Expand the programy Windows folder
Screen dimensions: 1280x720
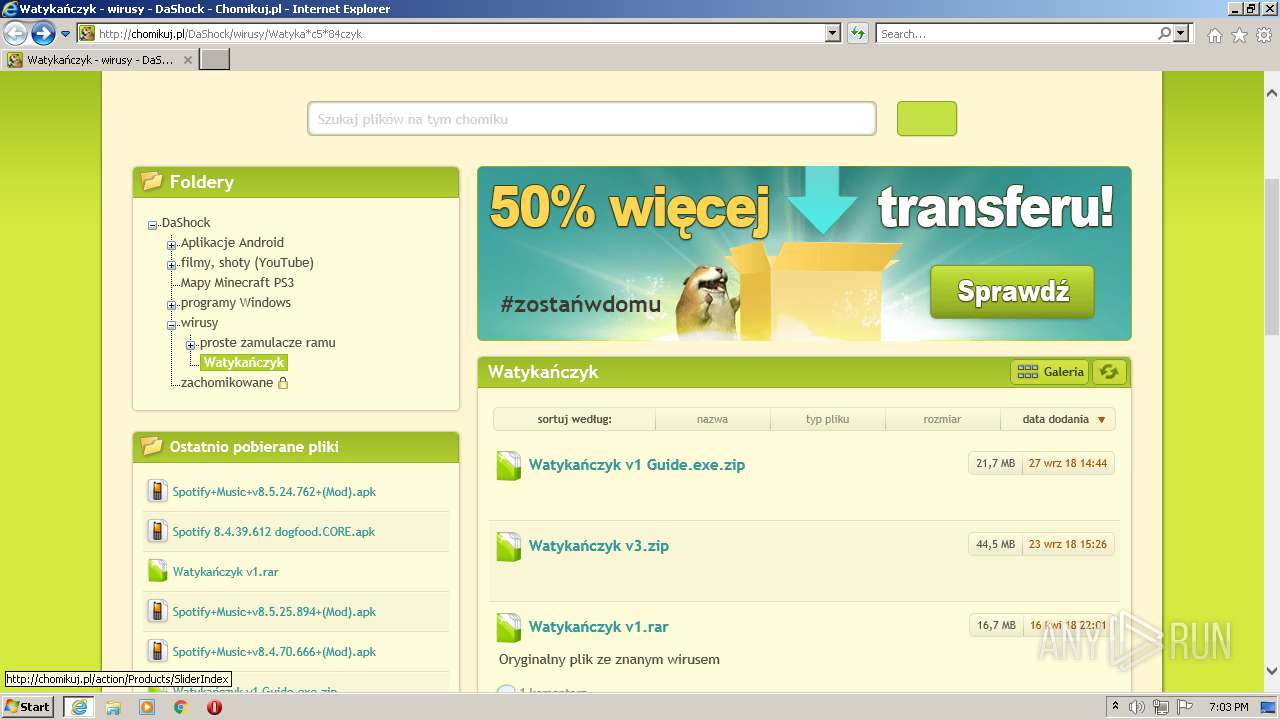pos(172,305)
